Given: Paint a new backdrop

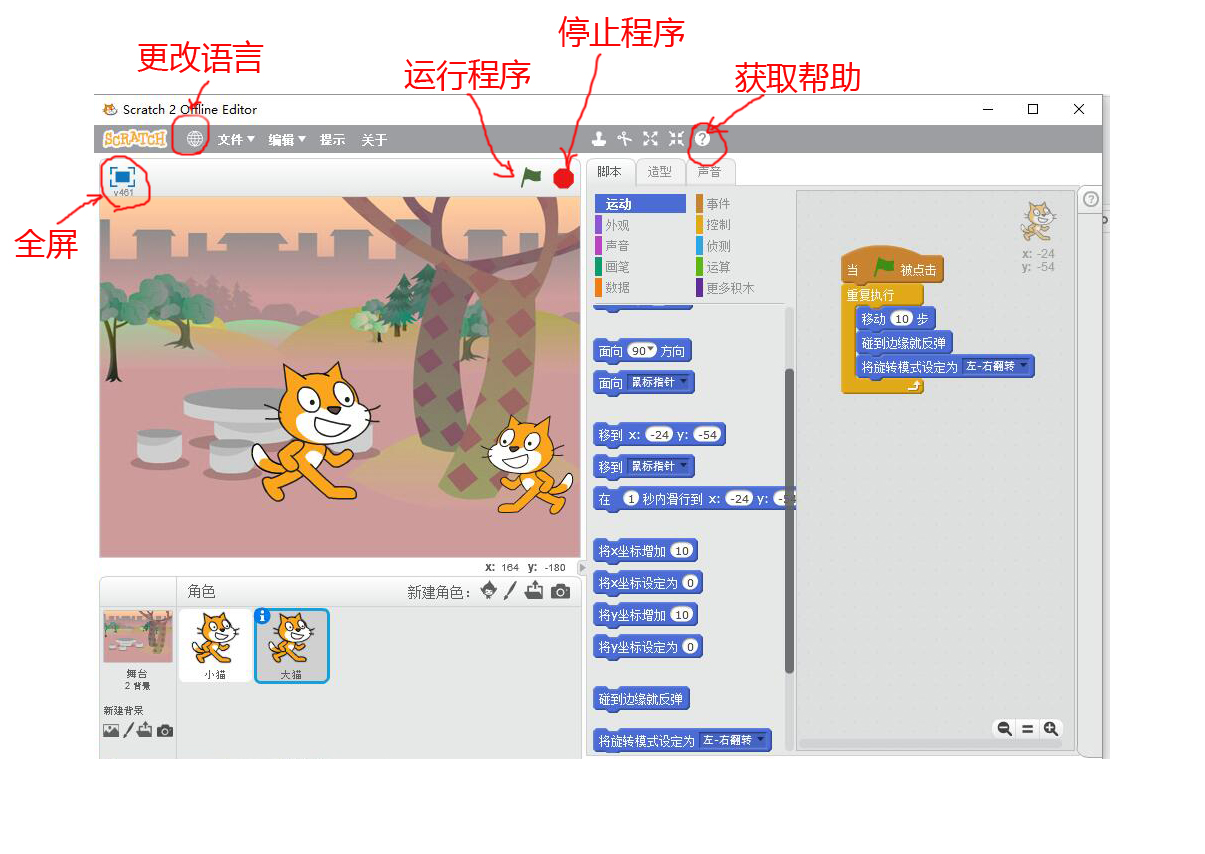Looking at the screenshot, I should [128, 730].
